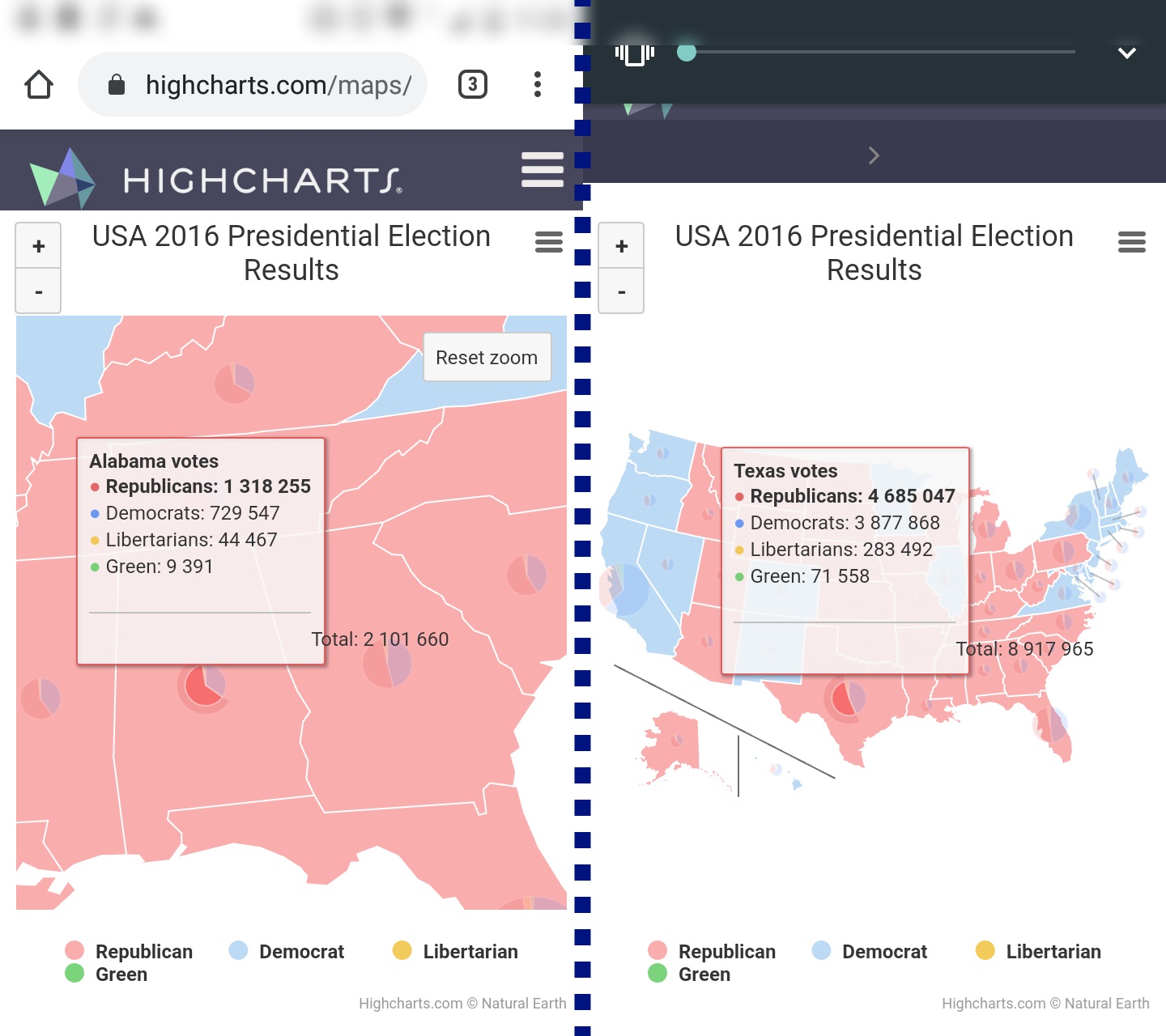The width and height of the screenshot is (1166, 1036).
Task: Open the left chart's export context menu
Action: click(x=549, y=242)
